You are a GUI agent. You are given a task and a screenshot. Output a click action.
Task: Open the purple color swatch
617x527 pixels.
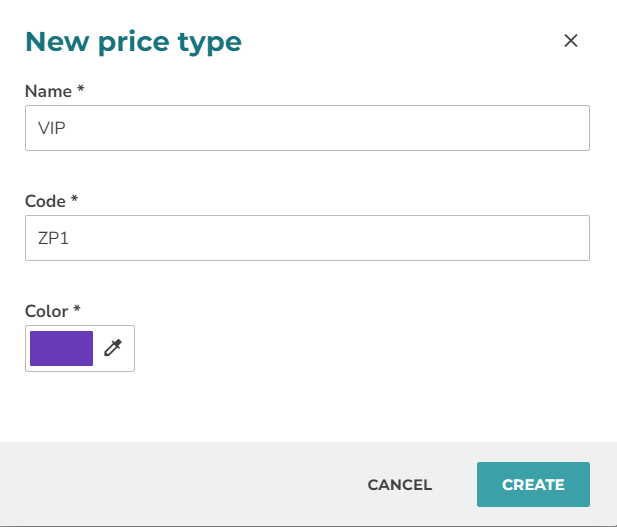pos(61,348)
